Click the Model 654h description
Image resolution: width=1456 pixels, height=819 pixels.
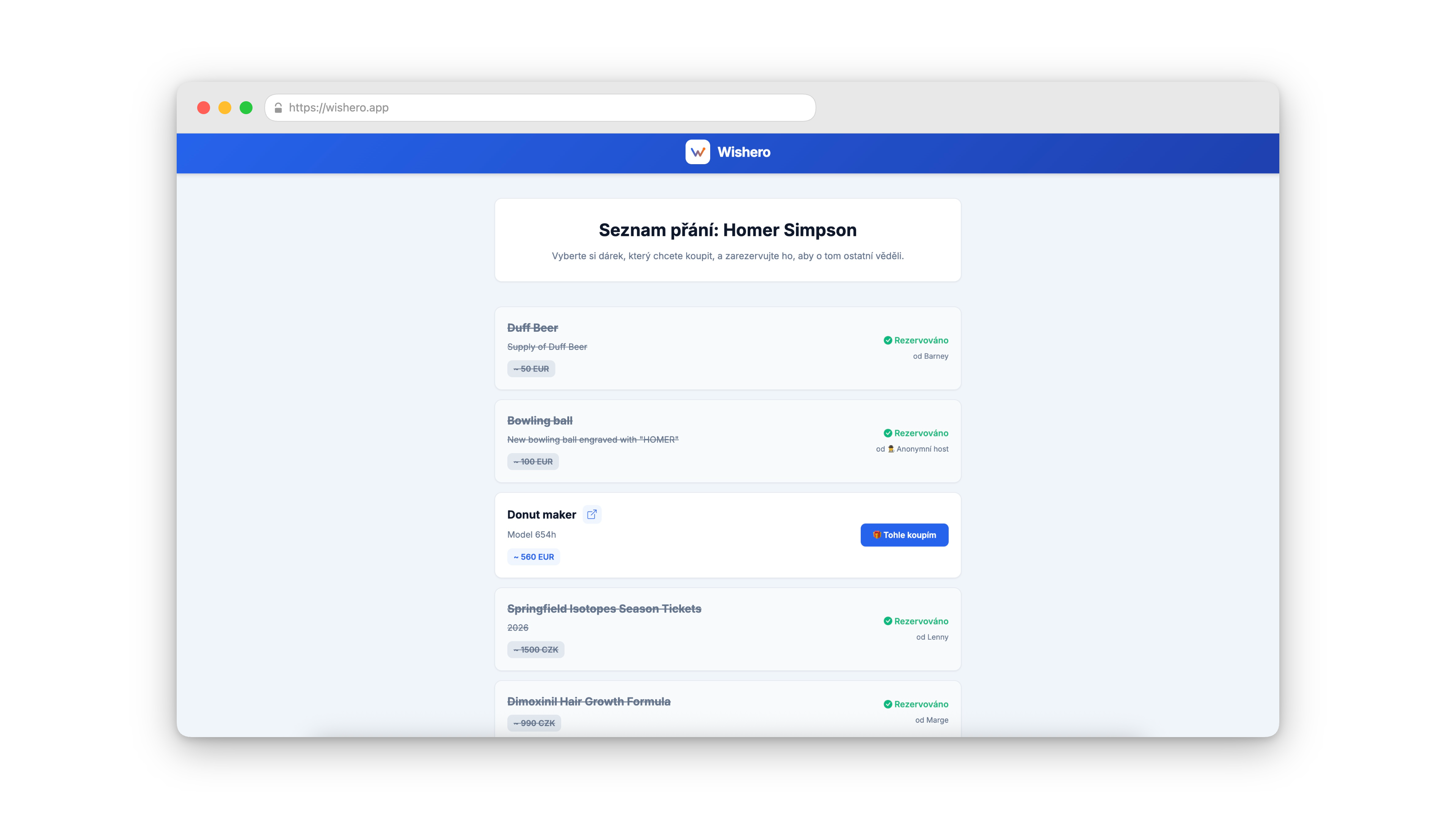(x=531, y=534)
